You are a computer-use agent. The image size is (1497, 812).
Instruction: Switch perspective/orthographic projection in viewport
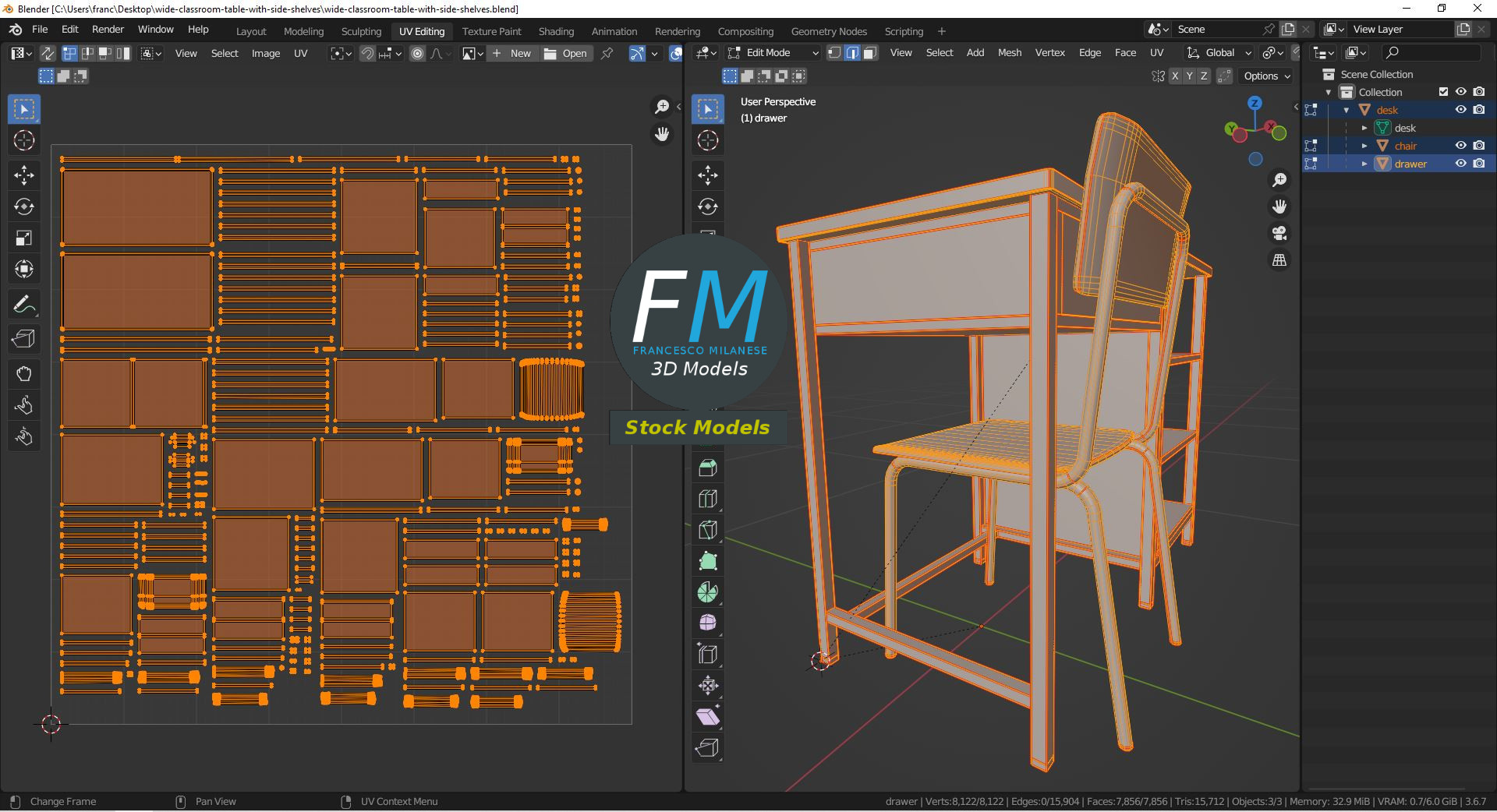click(x=1279, y=260)
